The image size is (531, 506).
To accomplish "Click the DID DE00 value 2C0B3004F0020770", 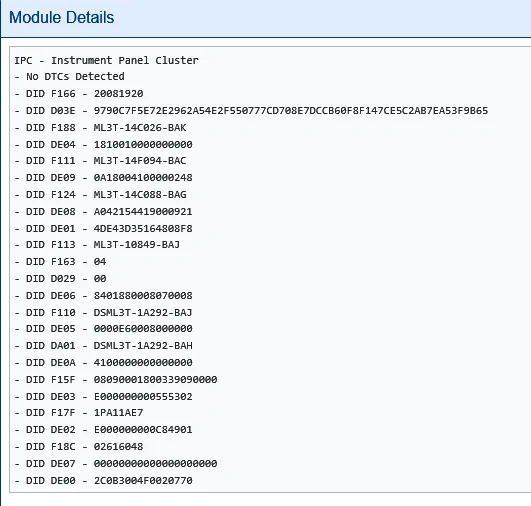I will click(143, 480).
